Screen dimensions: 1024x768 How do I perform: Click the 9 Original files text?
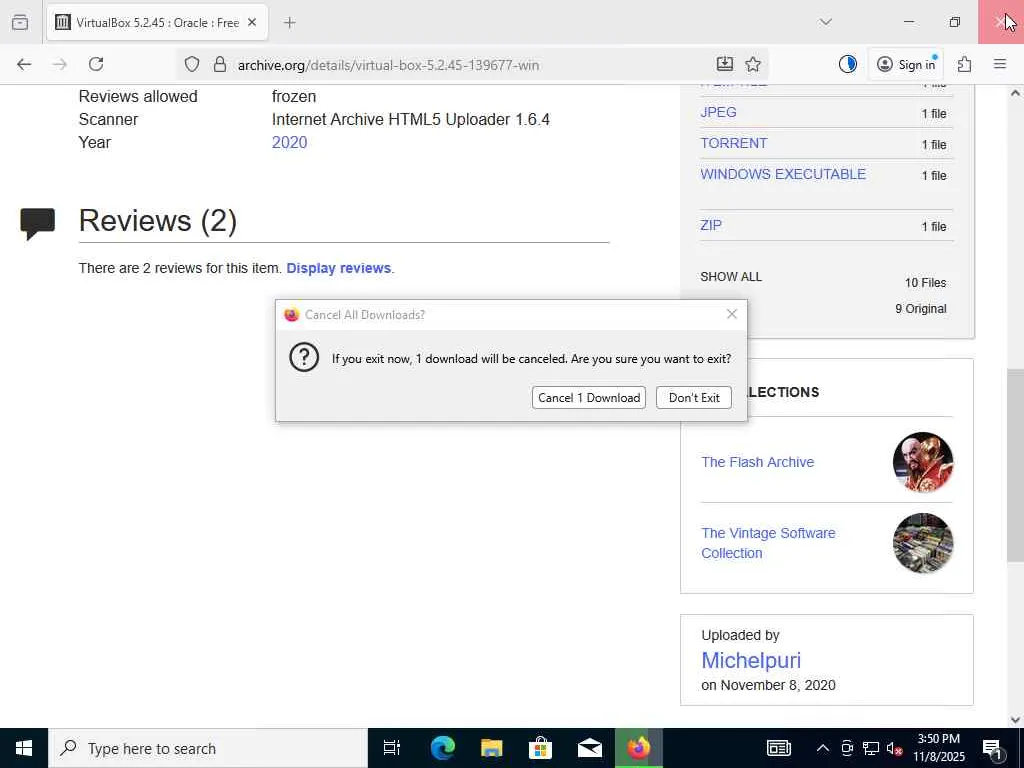coord(921,309)
